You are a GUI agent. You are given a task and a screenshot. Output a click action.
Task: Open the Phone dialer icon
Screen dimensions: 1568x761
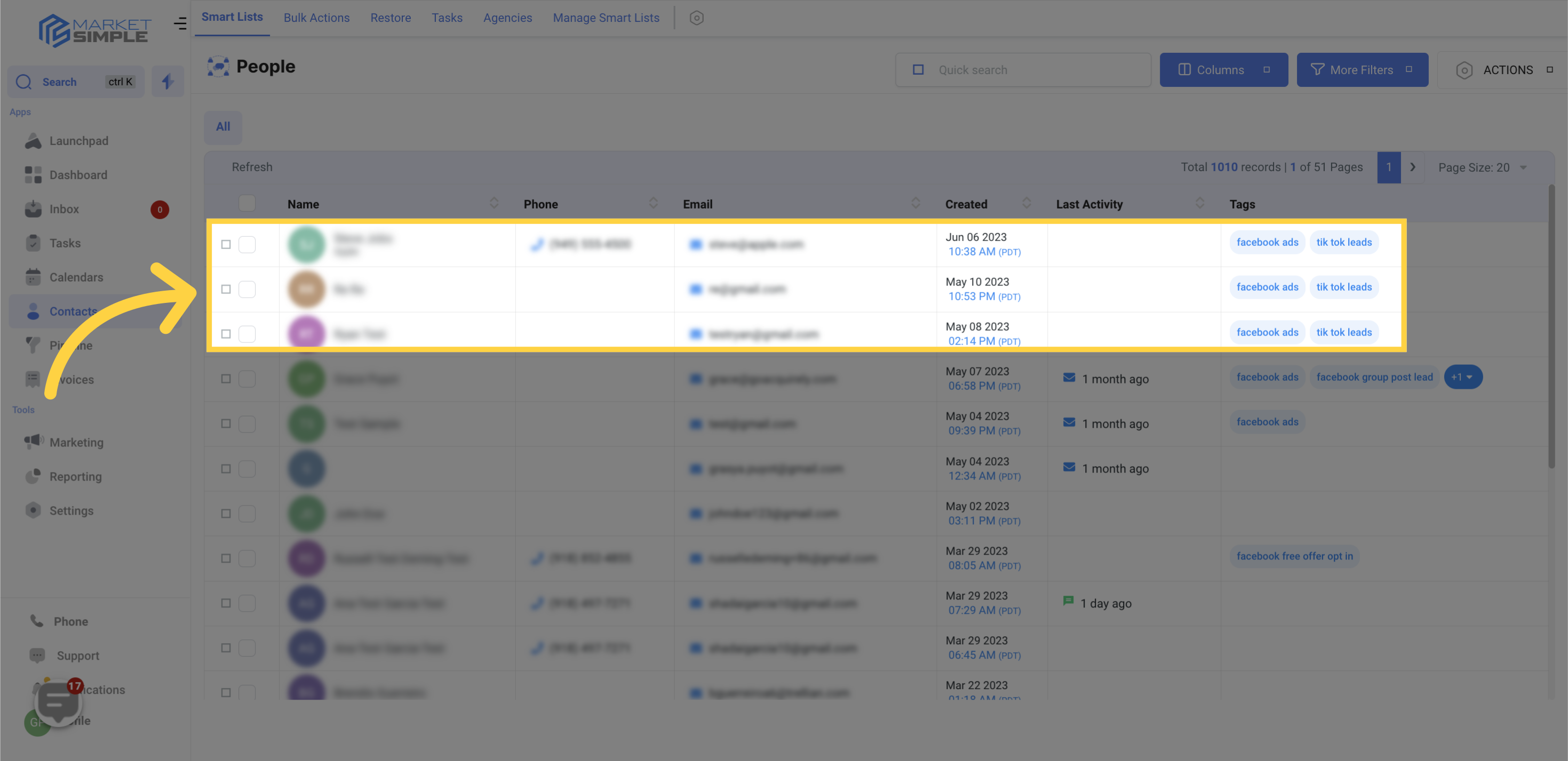[37, 621]
